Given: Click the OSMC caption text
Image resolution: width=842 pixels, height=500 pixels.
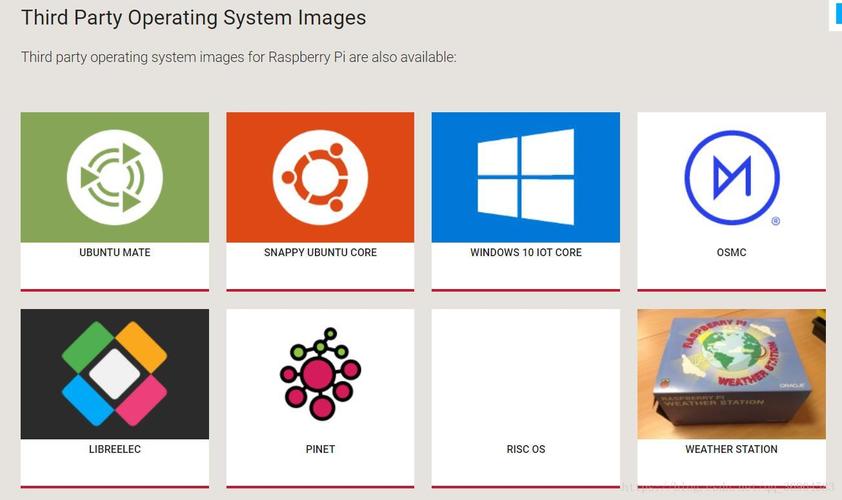Looking at the screenshot, I should 731,253.
